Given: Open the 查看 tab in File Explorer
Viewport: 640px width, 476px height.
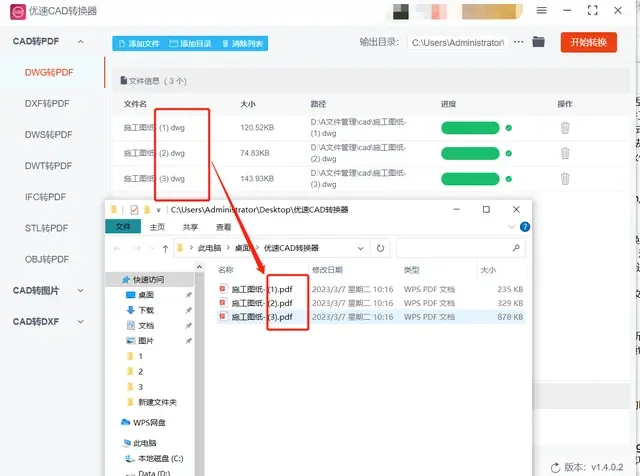Looking at the screenshot, I should (x=223, y=227).
